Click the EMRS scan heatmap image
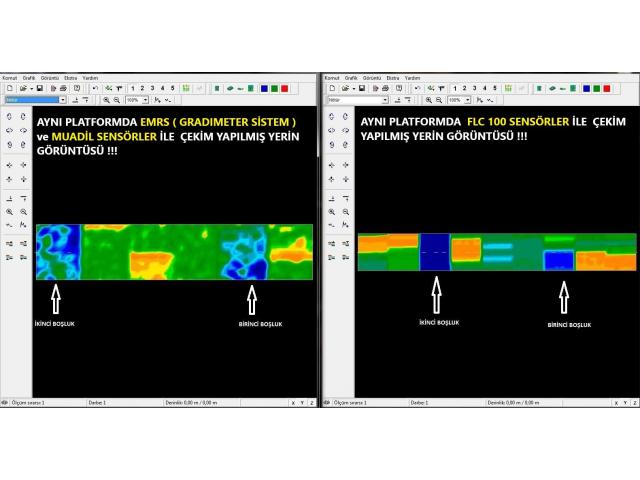Screen dimensions: 640x480 click(174, 251)
